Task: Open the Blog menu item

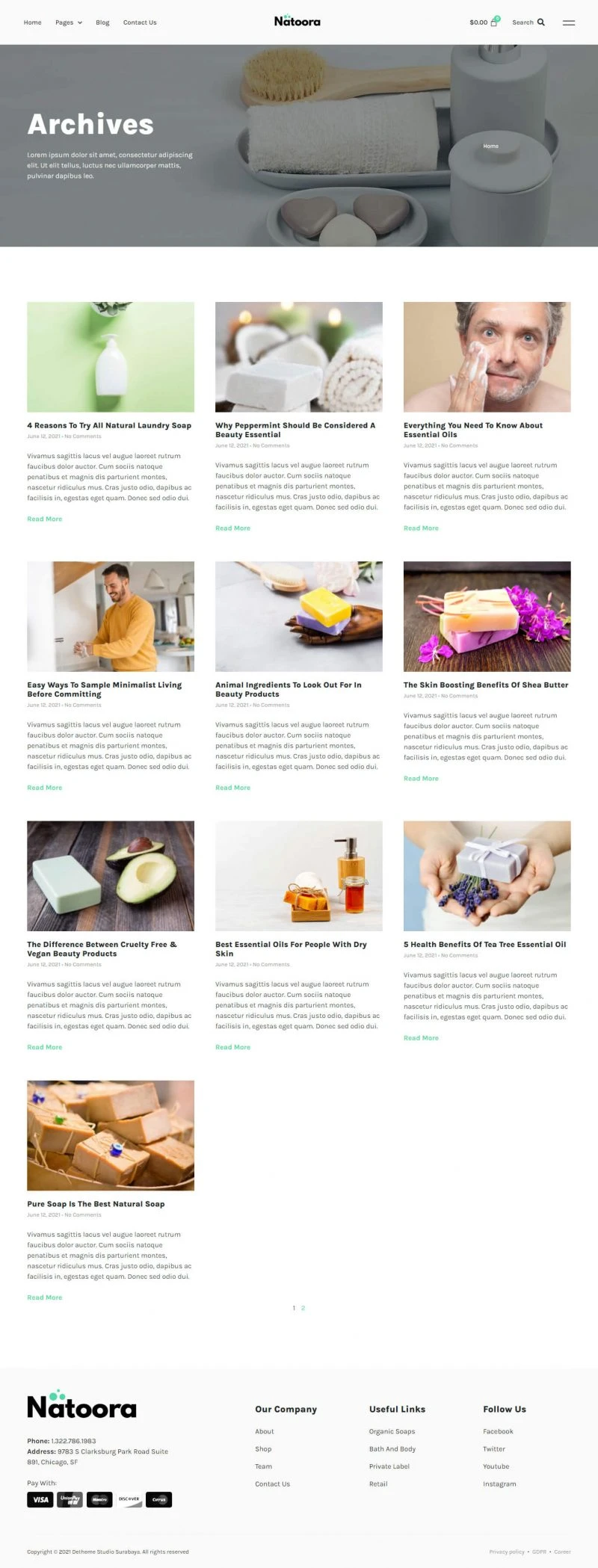Action: 102,22
